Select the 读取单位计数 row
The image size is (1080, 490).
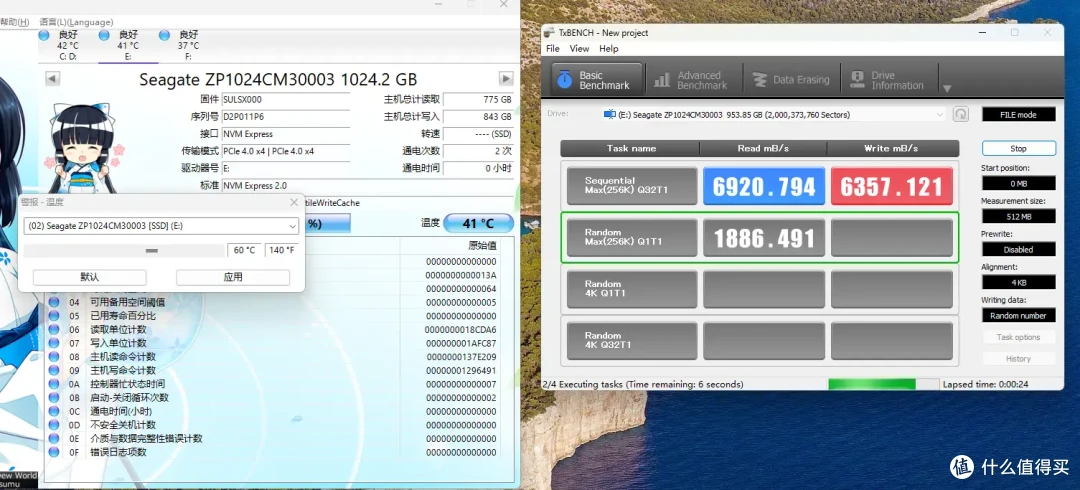click(273, 329)
